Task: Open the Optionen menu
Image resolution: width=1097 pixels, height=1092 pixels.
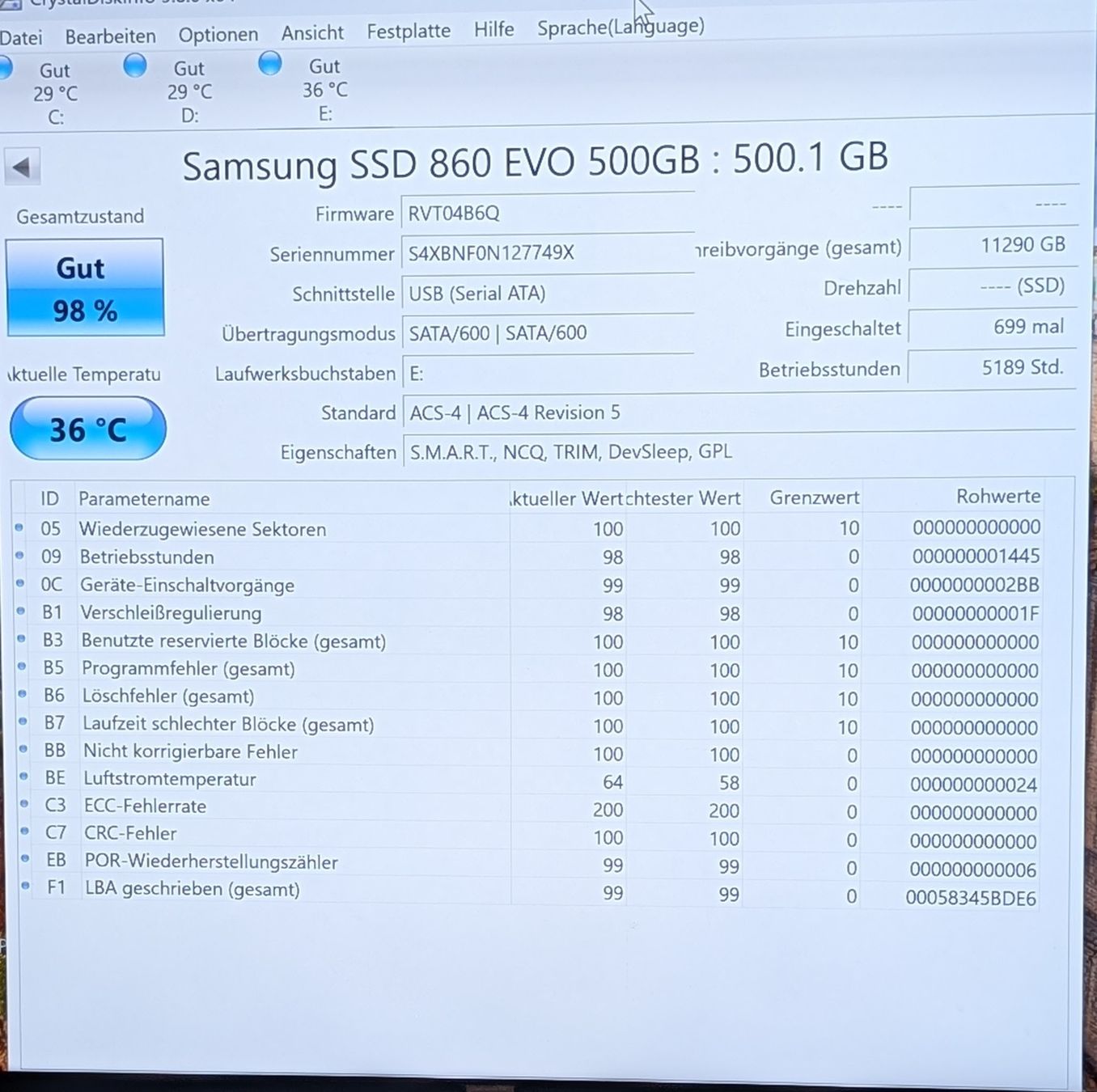Action: click(x=218, y=35)
